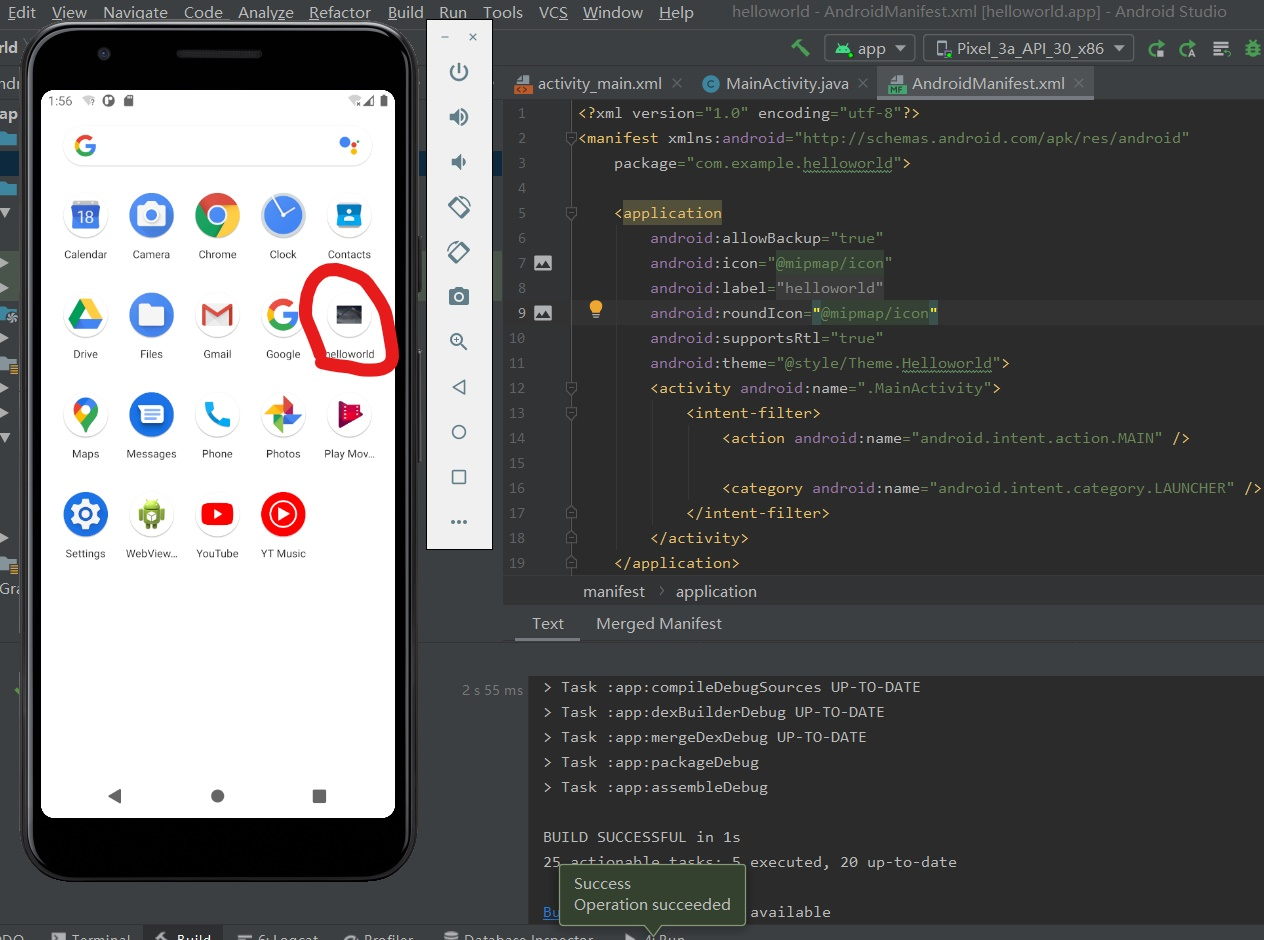Screen dimensions: 1264x940
Task: Open the Calendar app on emulator
Action: point(85,215)
